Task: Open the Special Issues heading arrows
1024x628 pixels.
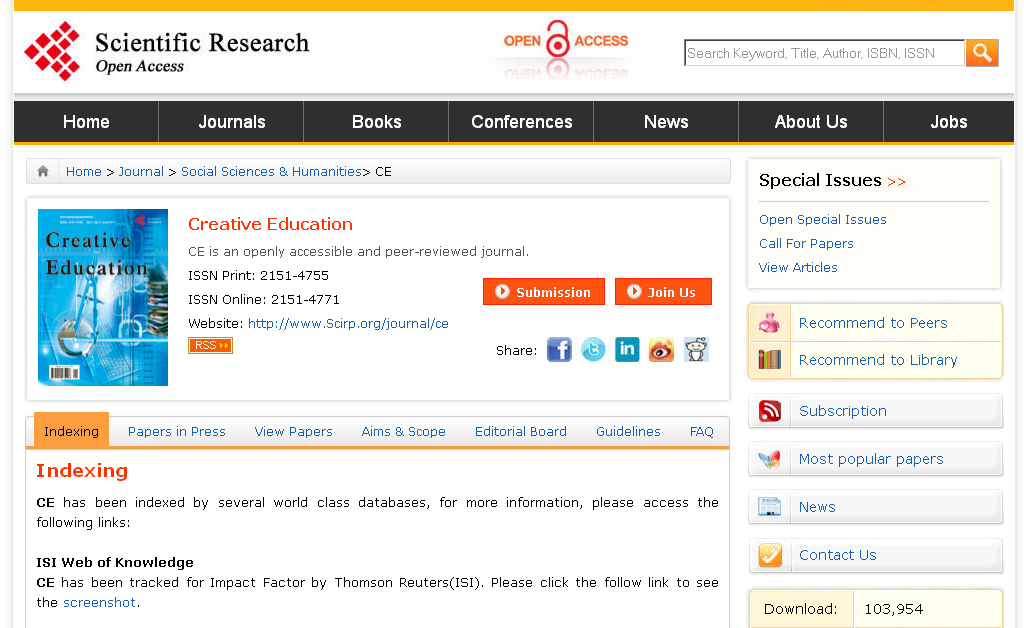Action: pyautogui.click(x=896, y=181)
